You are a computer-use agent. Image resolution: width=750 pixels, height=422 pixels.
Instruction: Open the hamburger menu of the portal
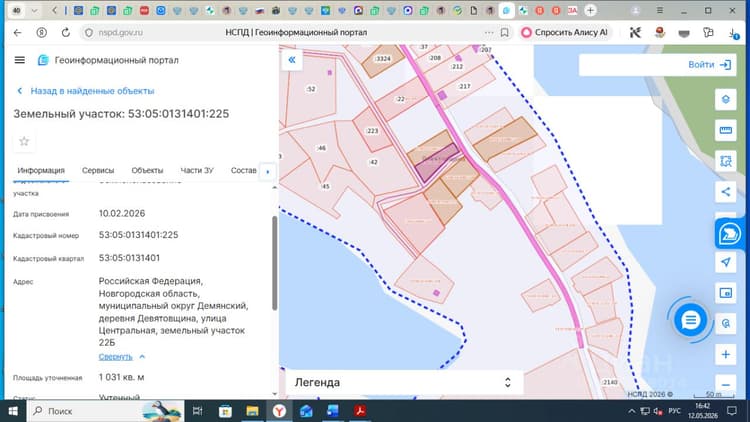pyautogui.click(x=20, y=60)
